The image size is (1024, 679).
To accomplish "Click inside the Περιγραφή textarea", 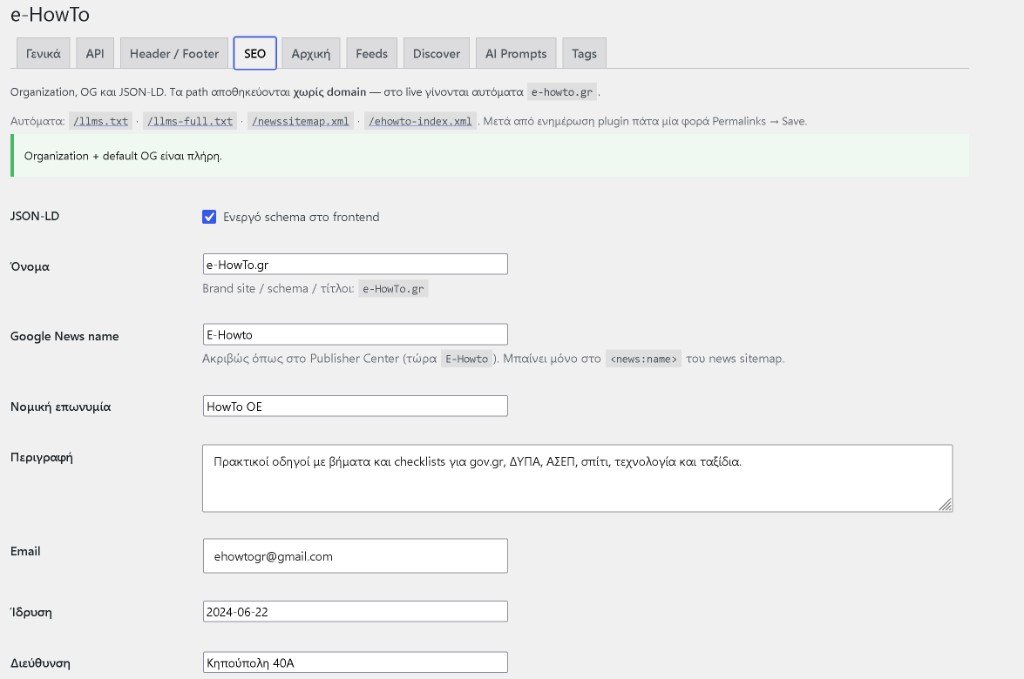I will [x=577, y=479].
